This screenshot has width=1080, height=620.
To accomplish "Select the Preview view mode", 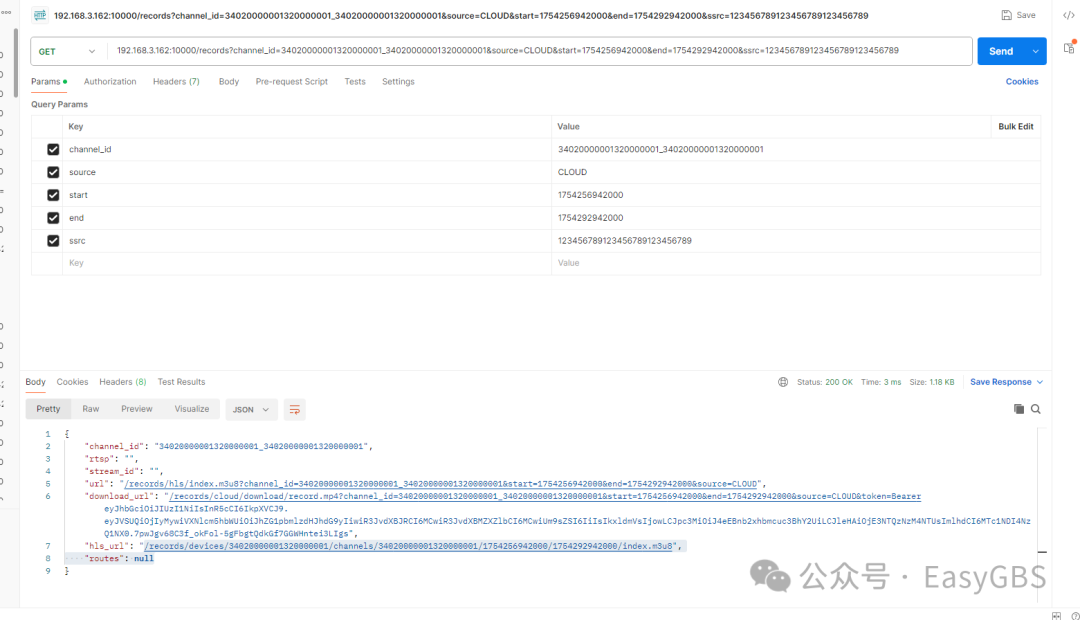I will coord(136,409).
